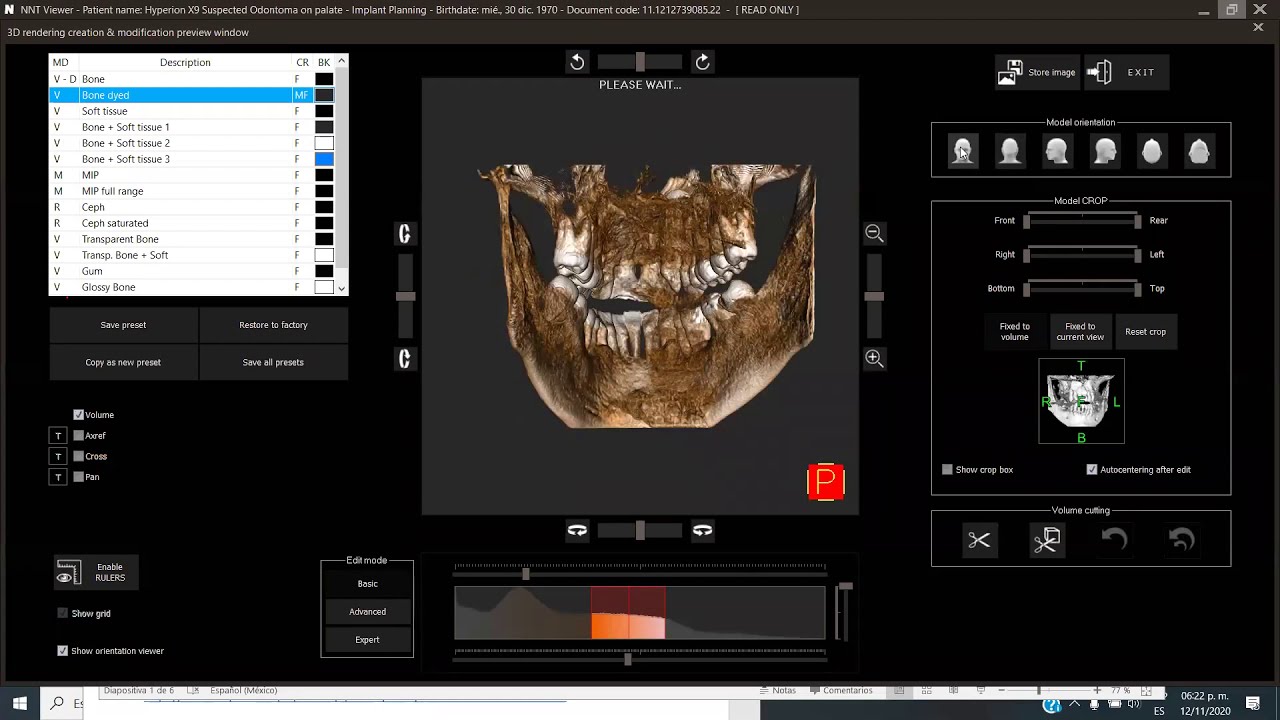
Task: Select the bottom-view head orientation icon
Action: coord(1199,151)
